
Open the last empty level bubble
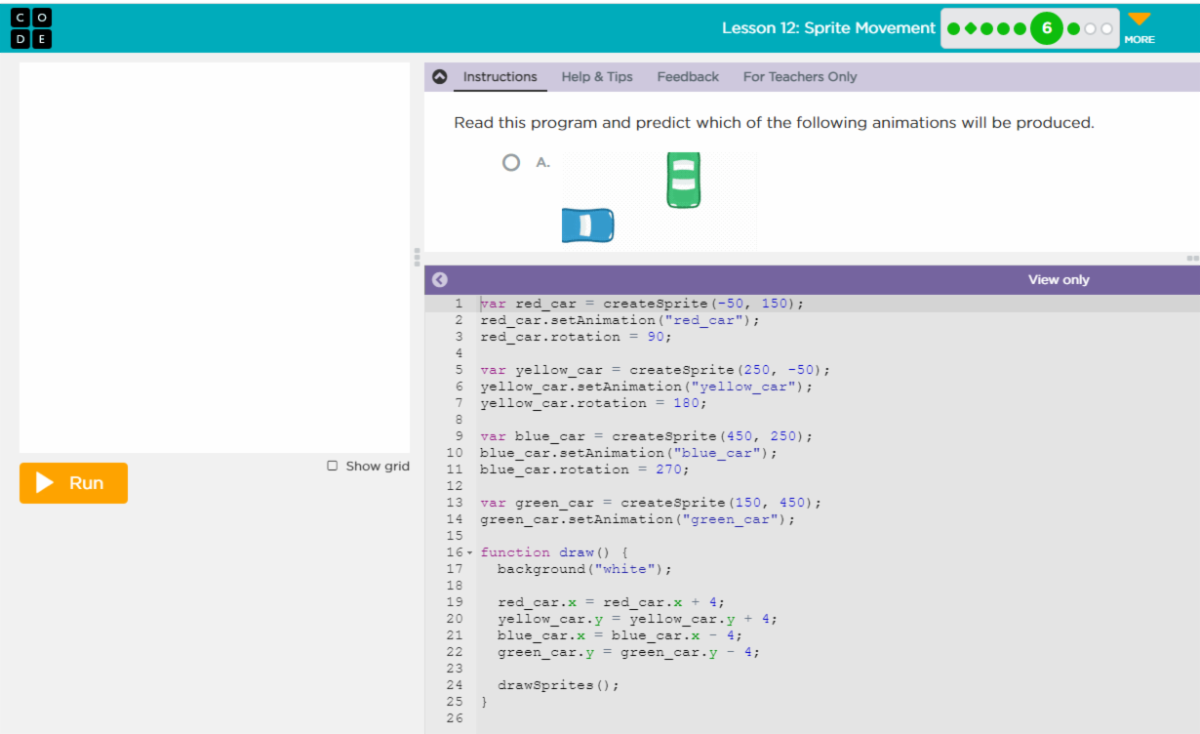(1107, 29)
